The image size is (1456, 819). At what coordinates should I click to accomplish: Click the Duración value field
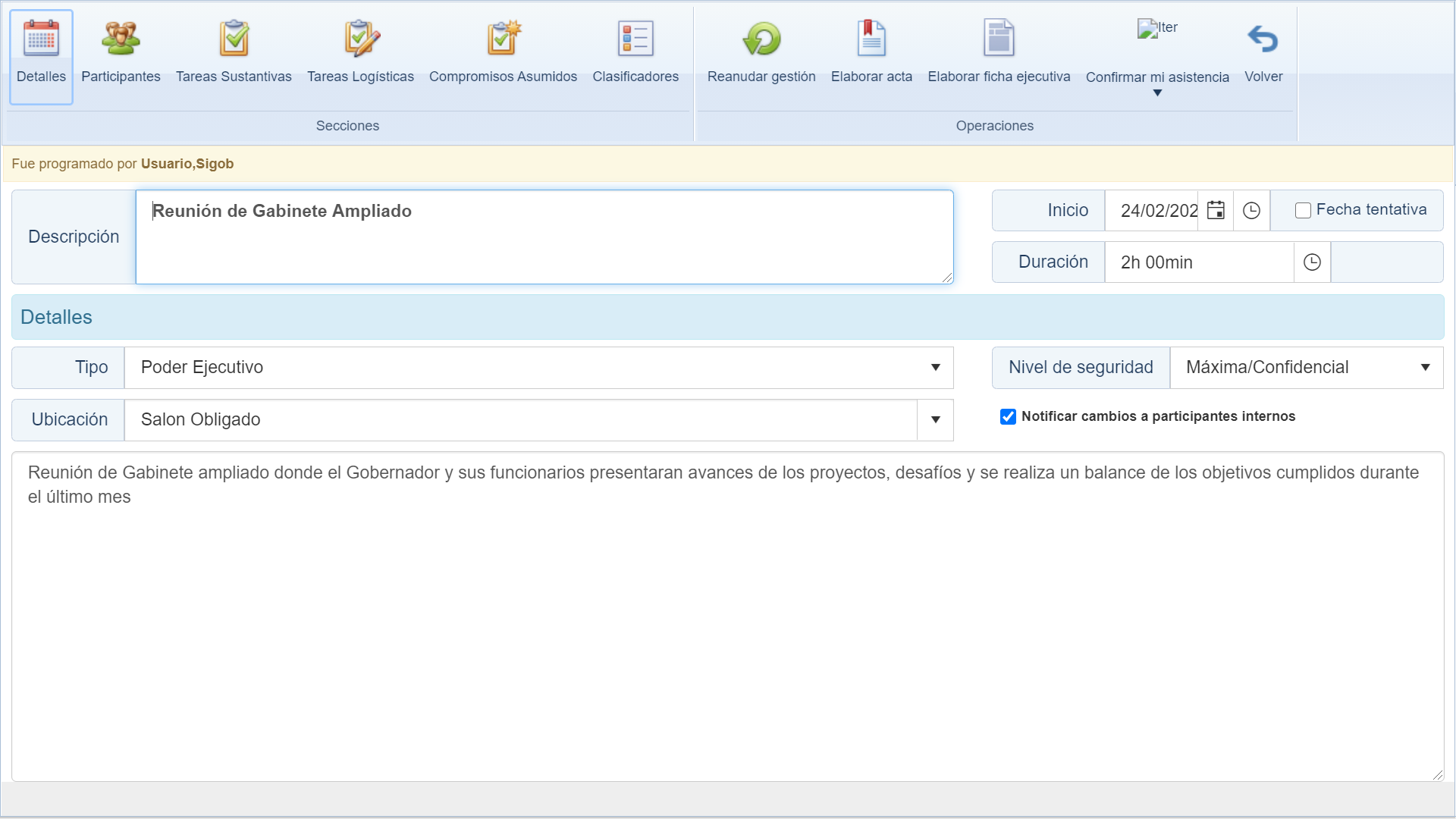1199,262
